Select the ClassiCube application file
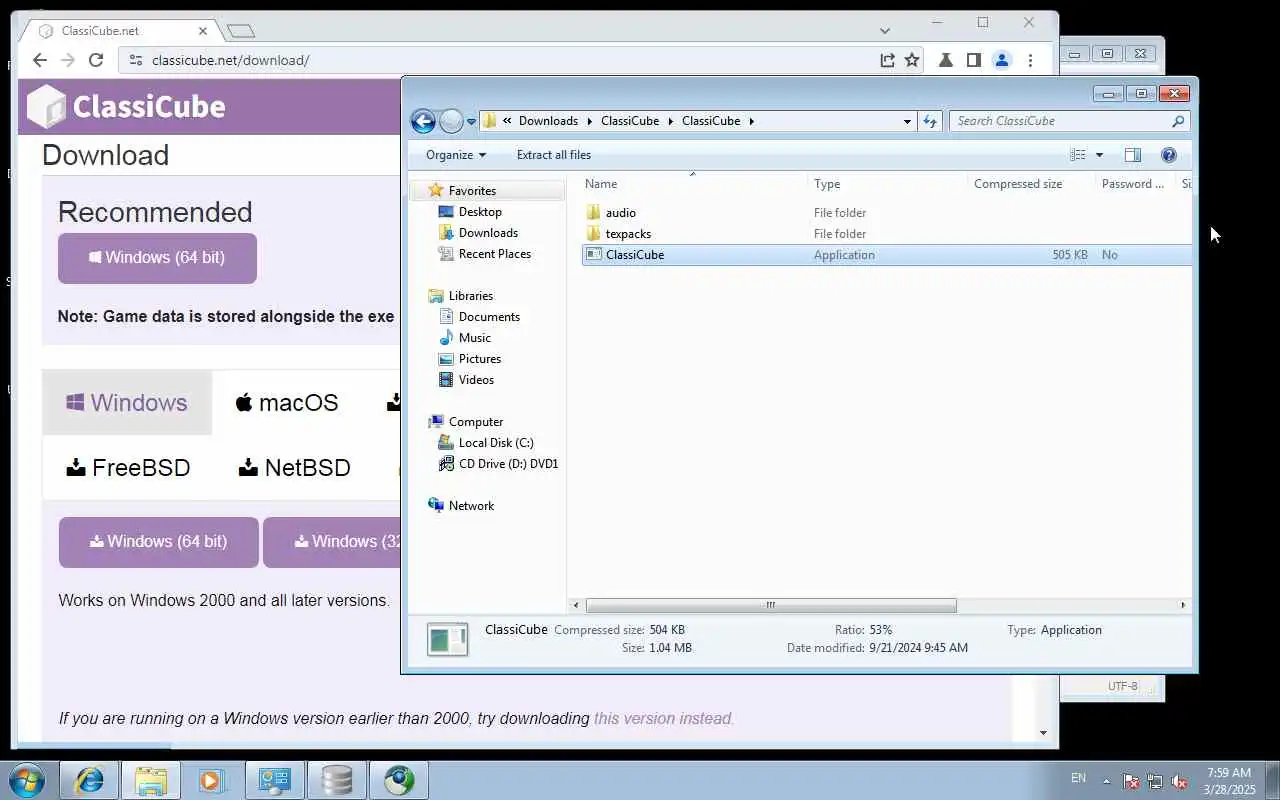1280x800 pixels. [886, 255]
